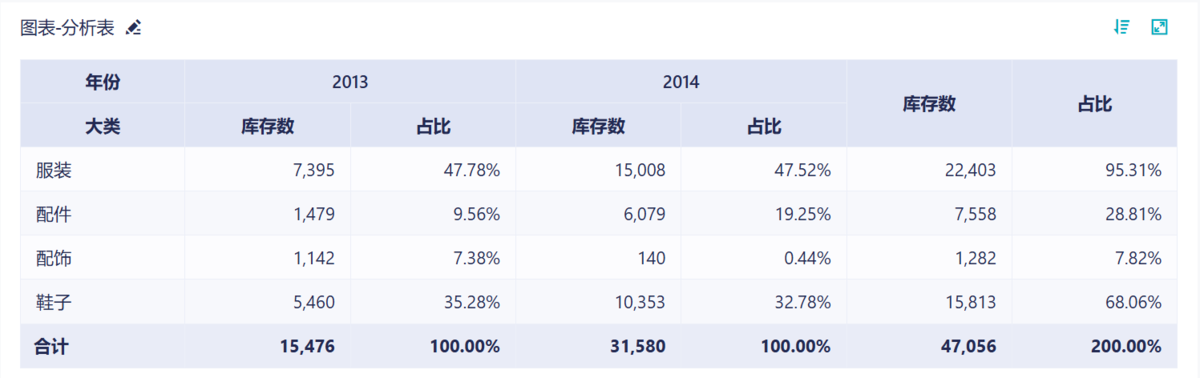Click the 2013 year header
This screenshot has height=378, width=1200.
click(x=350, y=82)
